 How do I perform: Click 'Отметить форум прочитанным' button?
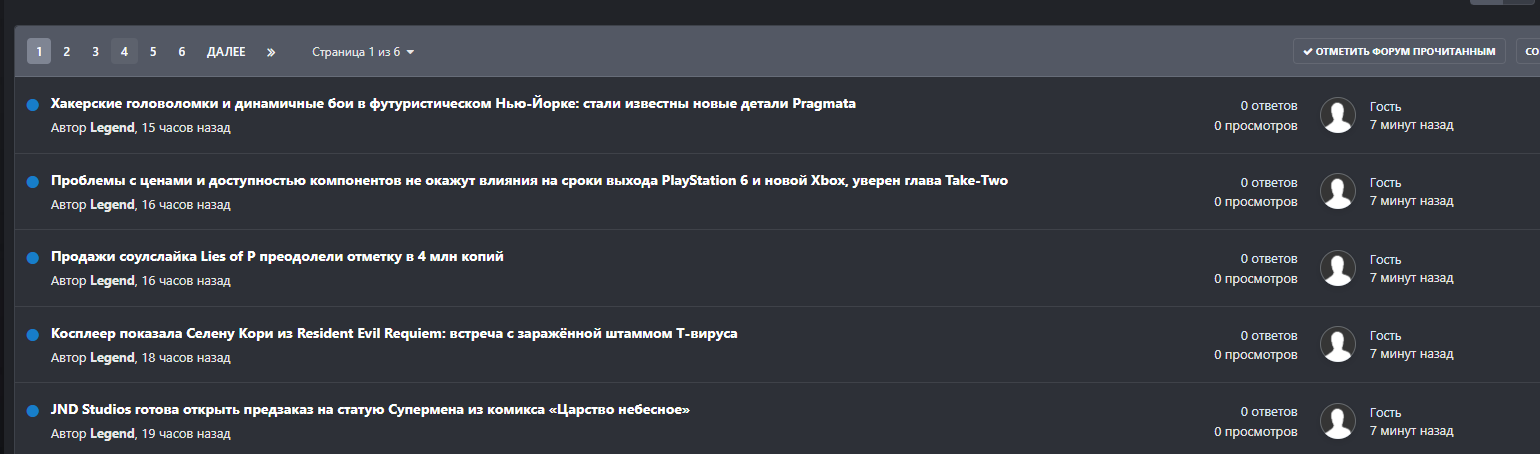tap(1399, 52)
